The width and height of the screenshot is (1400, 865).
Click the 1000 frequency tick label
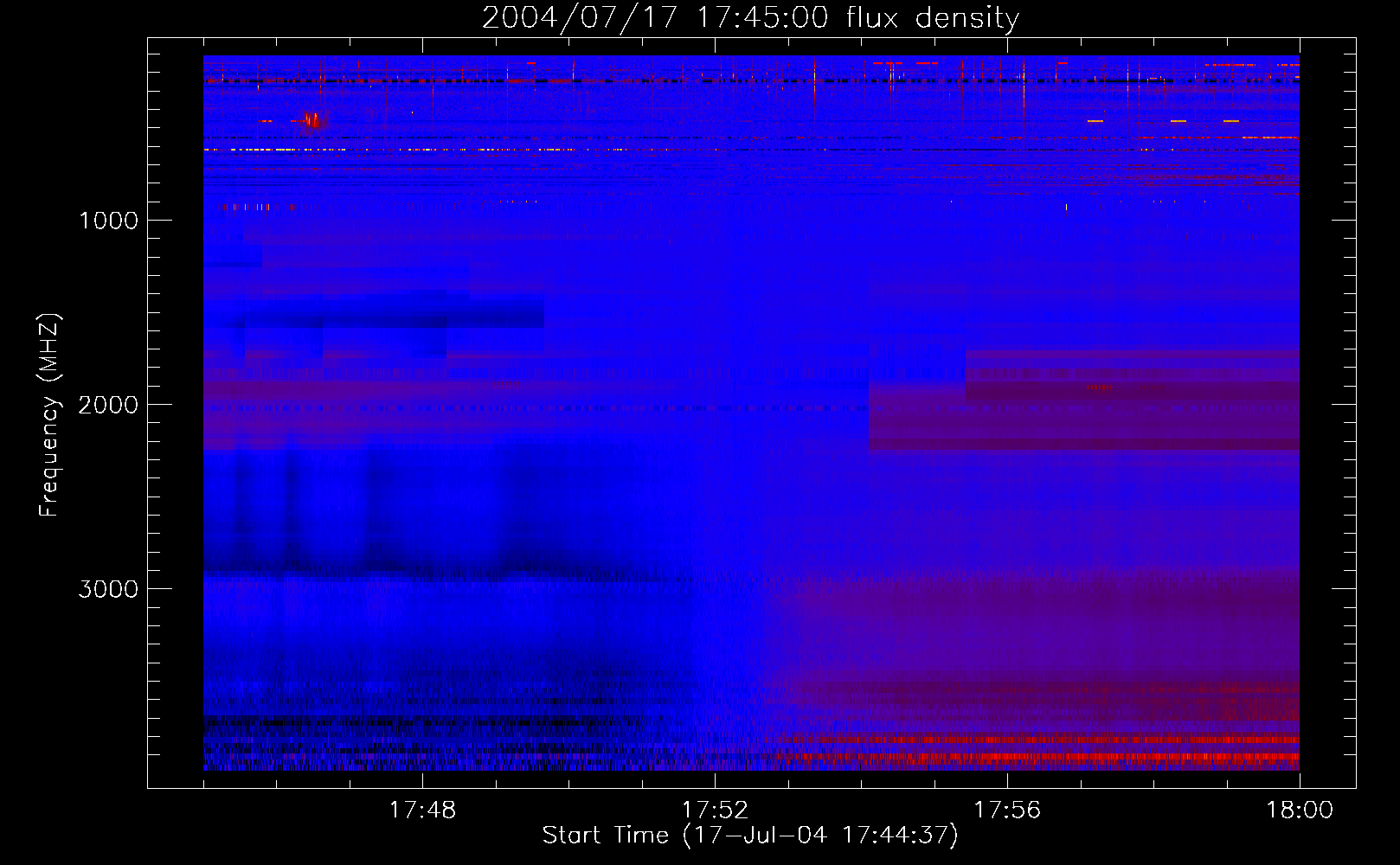click(108, 221)
